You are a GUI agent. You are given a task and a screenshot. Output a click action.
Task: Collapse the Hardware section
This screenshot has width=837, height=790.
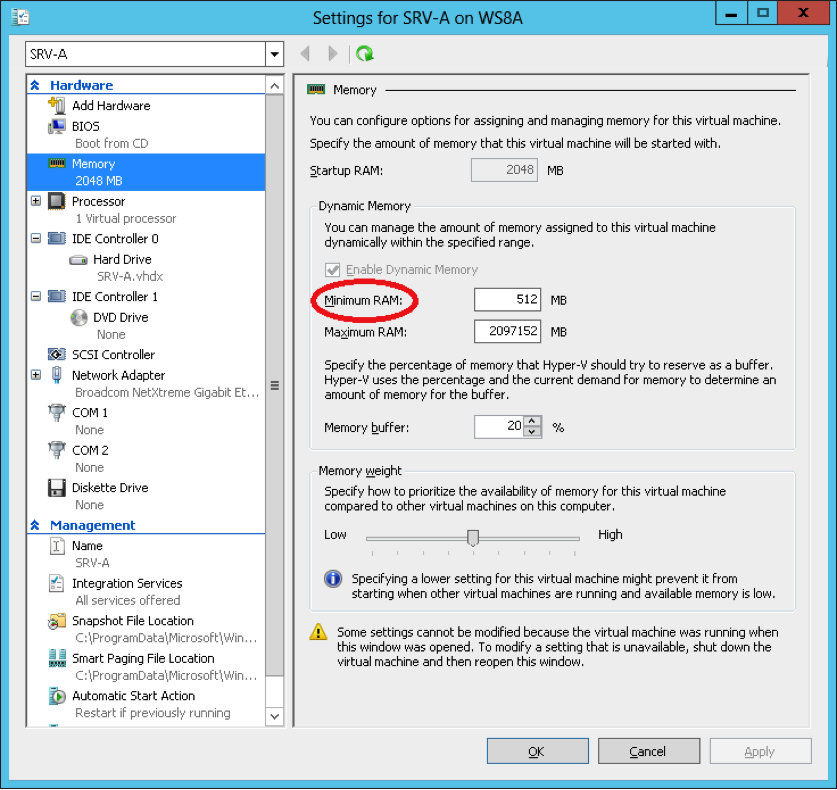[35, 85]
